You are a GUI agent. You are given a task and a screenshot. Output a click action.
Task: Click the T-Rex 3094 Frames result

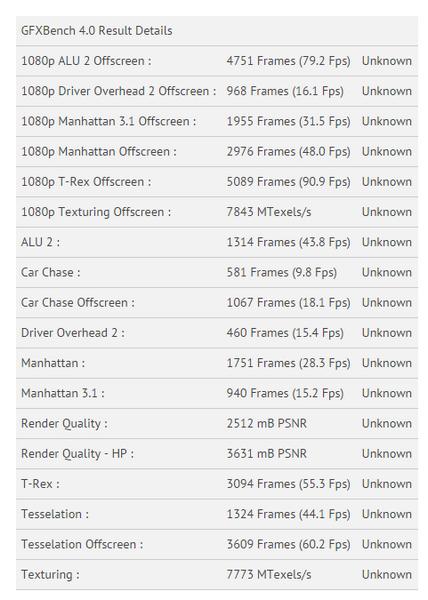pyautogui.click(x=288, y=484)
